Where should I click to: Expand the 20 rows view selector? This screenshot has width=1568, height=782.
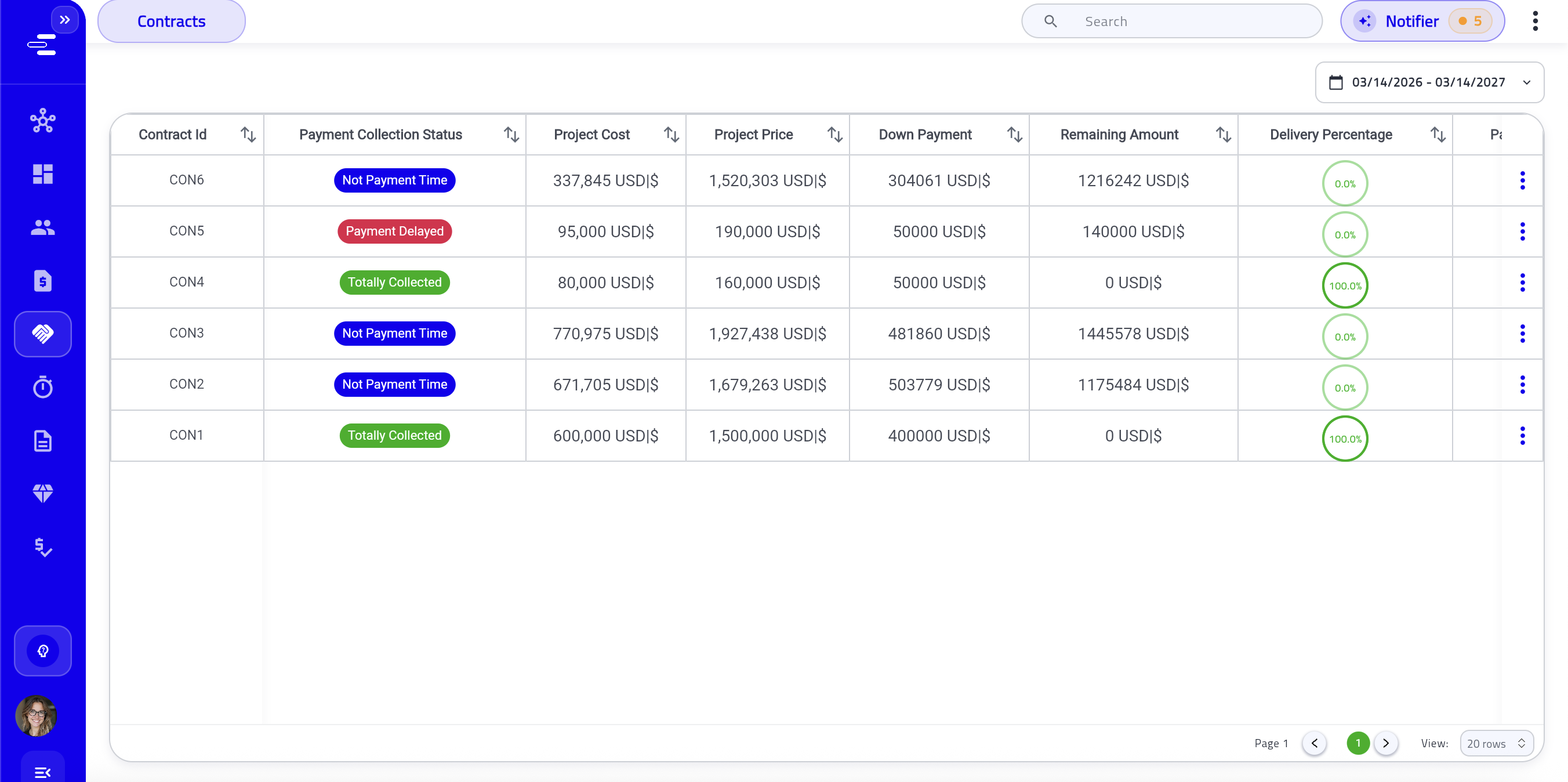click(x=1497, y=743)
